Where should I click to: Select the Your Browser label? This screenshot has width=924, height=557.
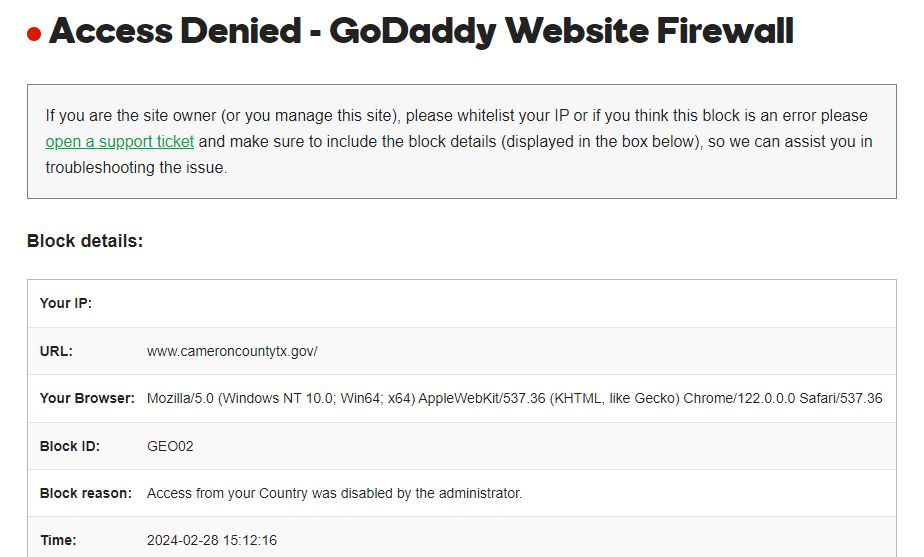tap(87, 398)
